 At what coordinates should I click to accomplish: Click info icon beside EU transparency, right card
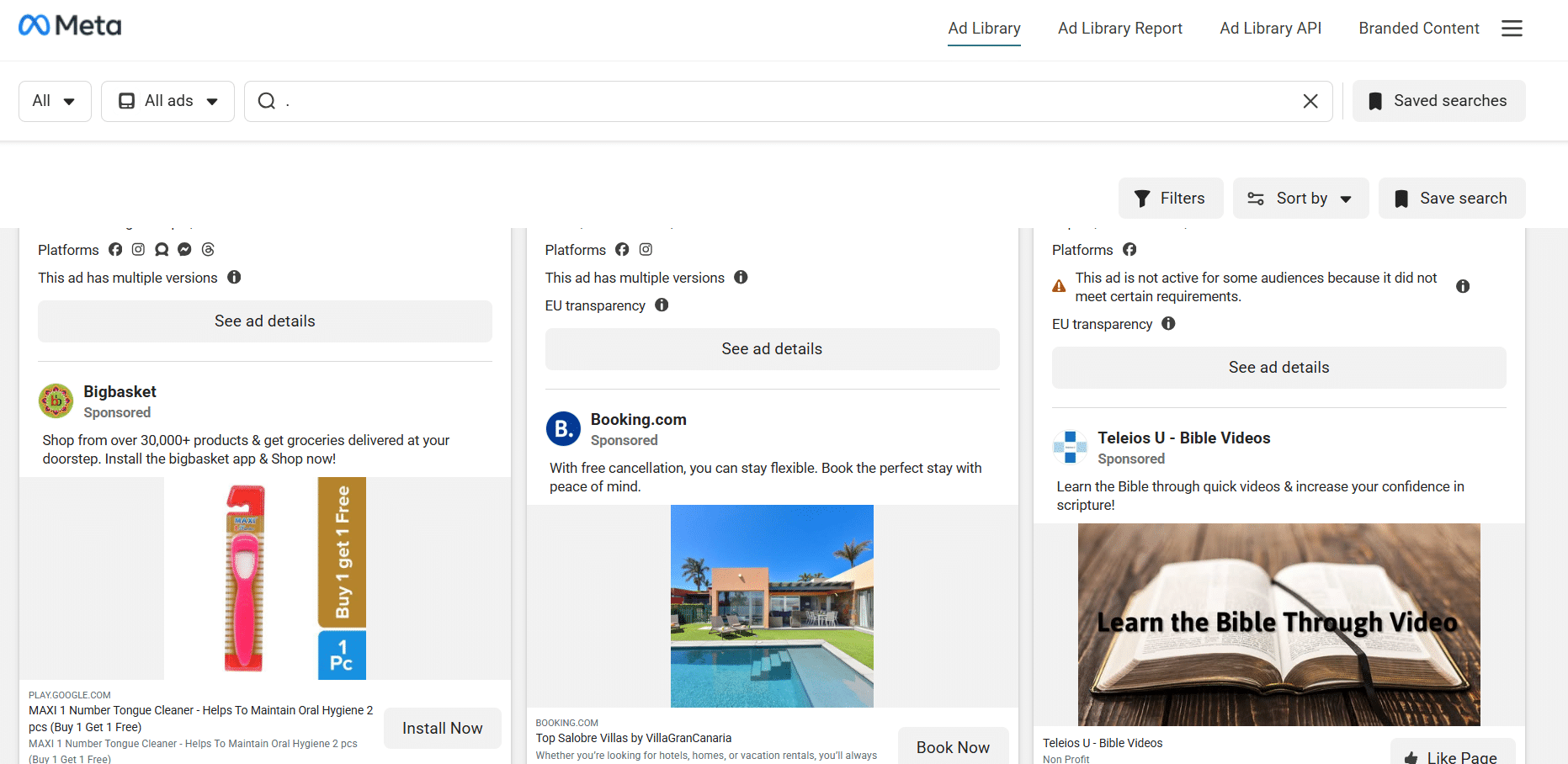click(x=1168, y=323)
